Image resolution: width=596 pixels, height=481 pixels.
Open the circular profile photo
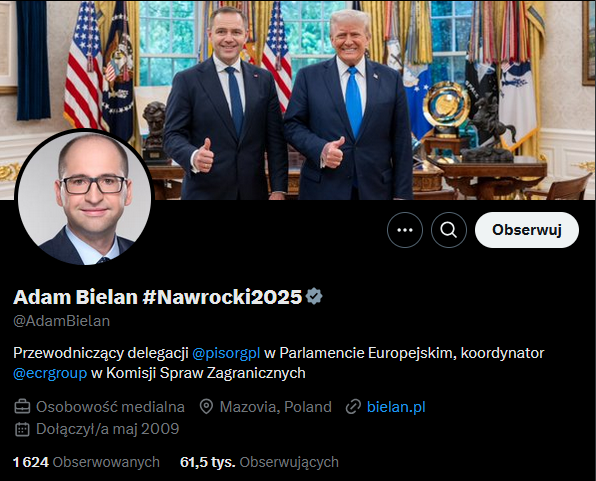click(84, 197)
